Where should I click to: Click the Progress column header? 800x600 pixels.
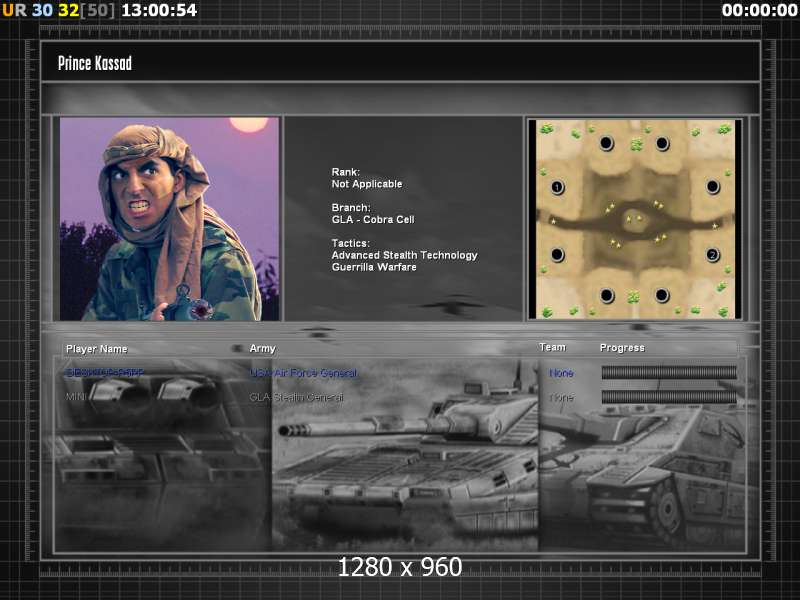coord(622,348)
